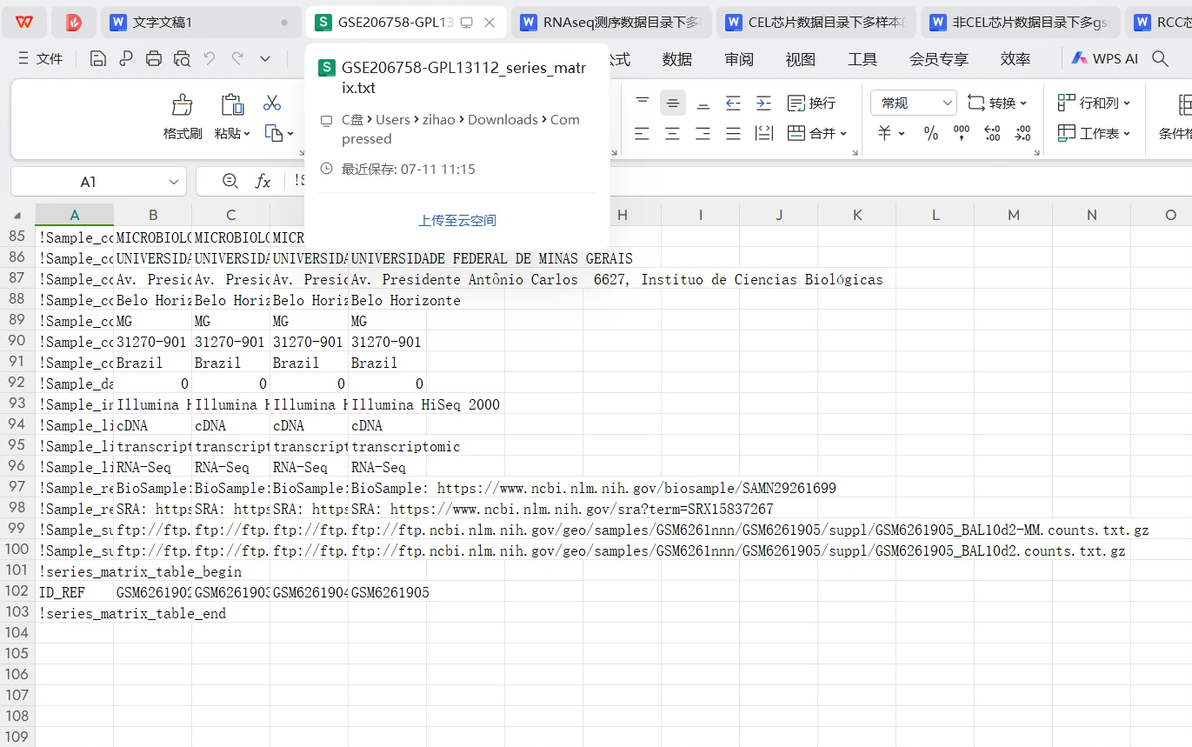Viewport: 1192px width, 747px height.
Task: Click the distributed alignment icon
Action: 763,134
